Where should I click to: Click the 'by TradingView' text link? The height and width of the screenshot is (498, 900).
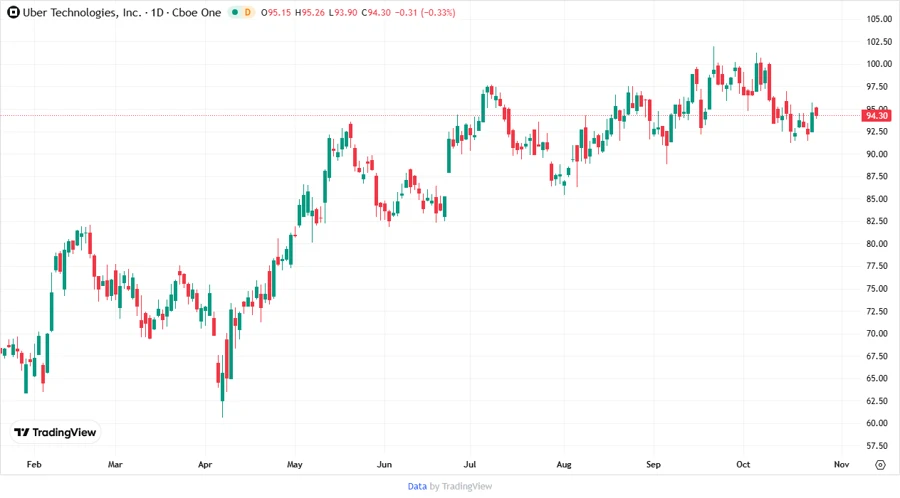point(461,487)
